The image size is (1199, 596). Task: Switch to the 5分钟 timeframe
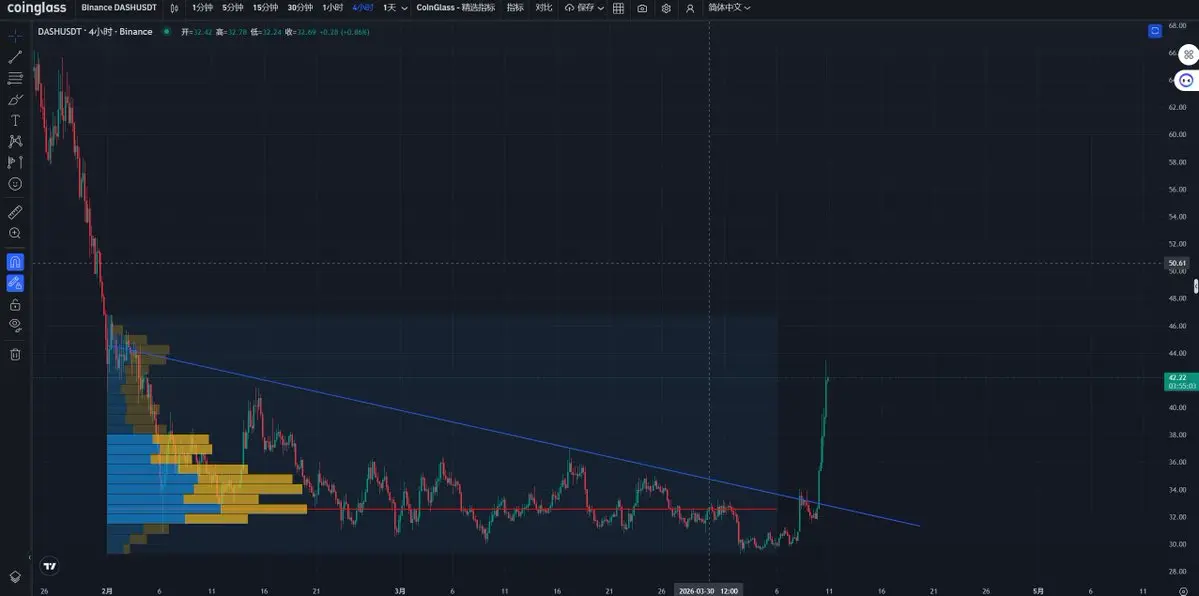tap(232, 8)
